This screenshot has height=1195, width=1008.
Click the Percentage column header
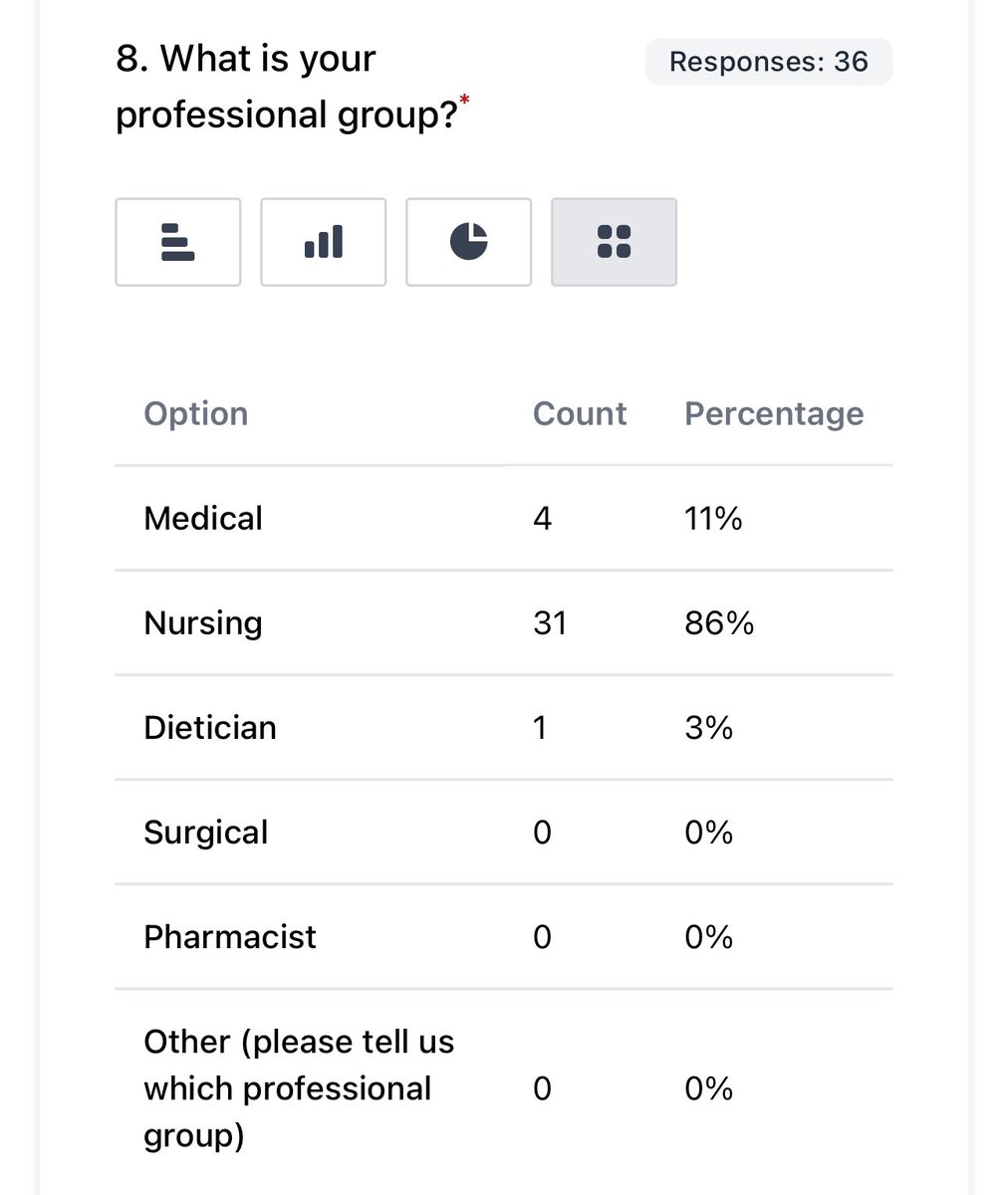pyautogui.click(x=773, y=413)
